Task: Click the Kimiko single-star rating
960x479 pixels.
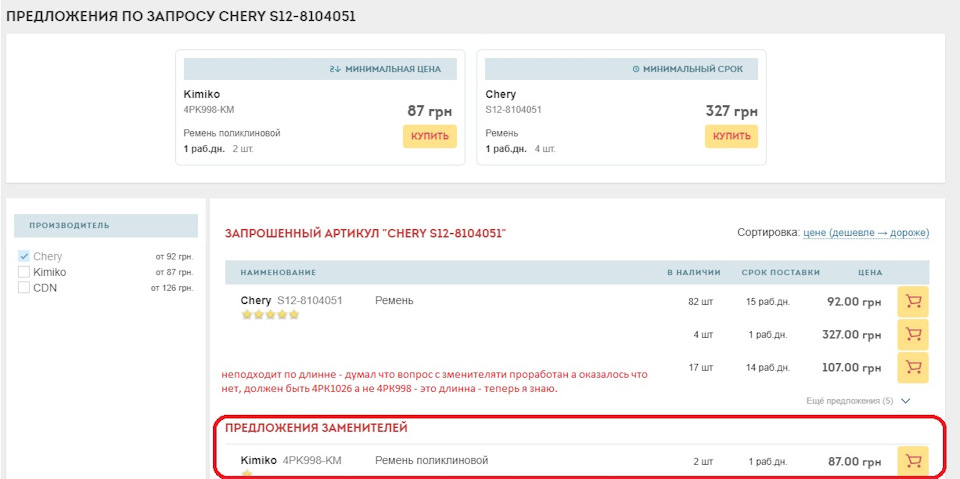Action: pos(246,473)
